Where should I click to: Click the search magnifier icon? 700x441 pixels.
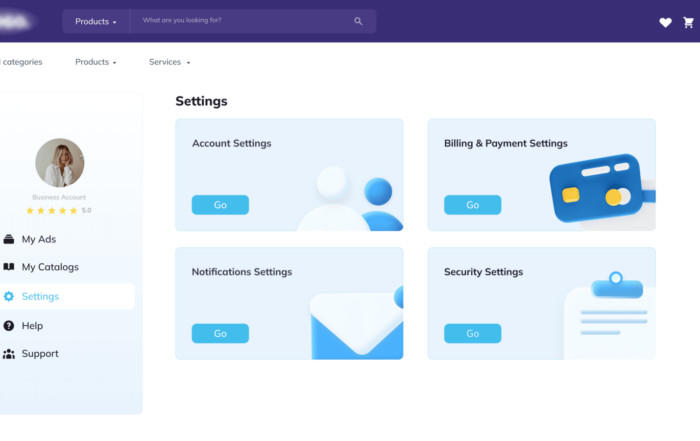358,21
